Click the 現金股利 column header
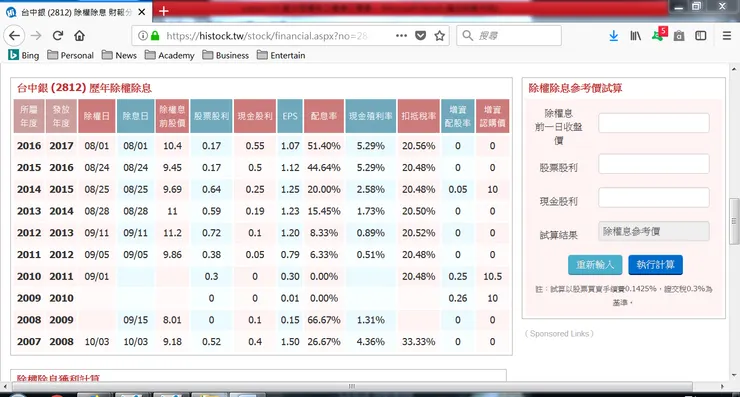The width and height of the screenshot is (740, 397). pos(255,116)
